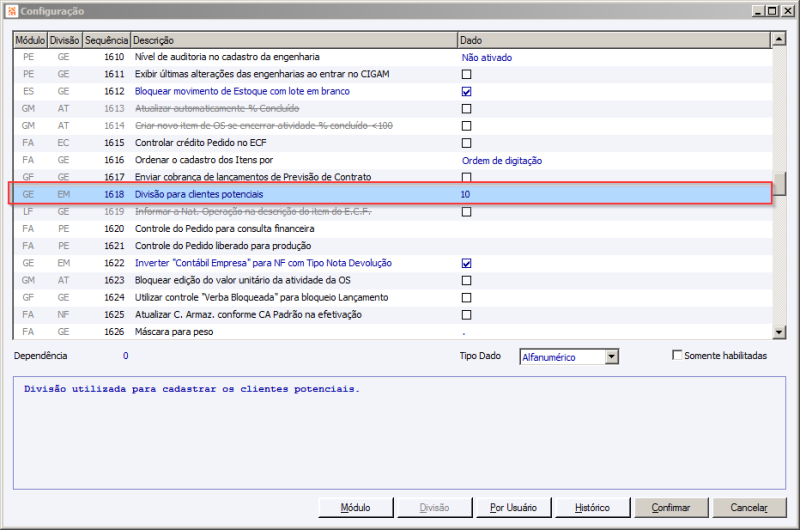Screen dimensions: 800x530
Task: Enable Utilizar controle Verba Bloqueada checkbox
Action: pos(466,297)
